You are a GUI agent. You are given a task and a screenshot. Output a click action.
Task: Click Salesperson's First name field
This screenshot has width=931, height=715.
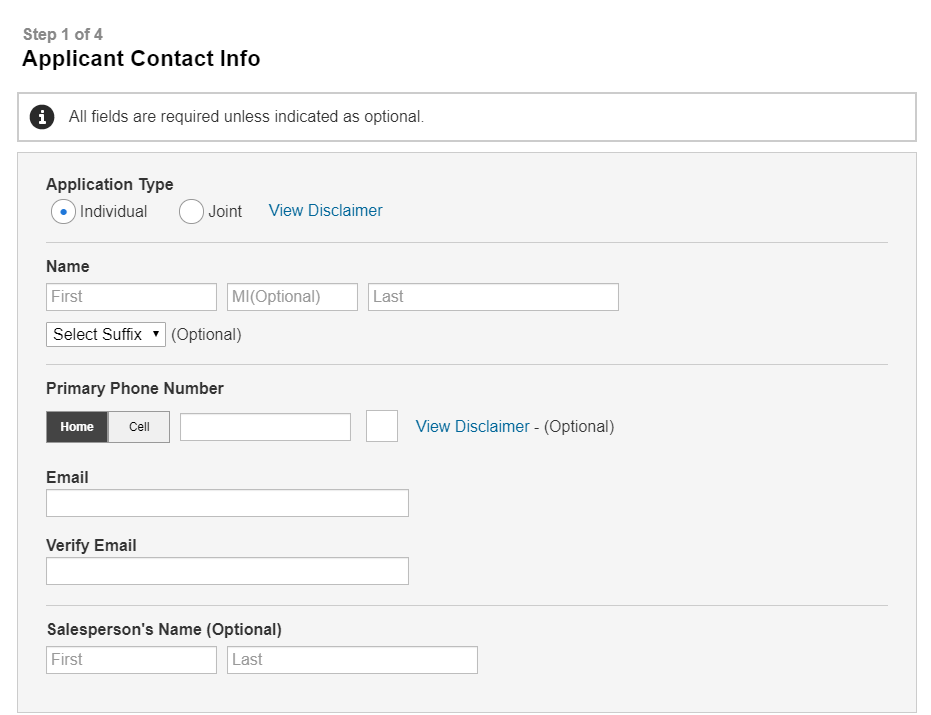click(x=131, y=660)
